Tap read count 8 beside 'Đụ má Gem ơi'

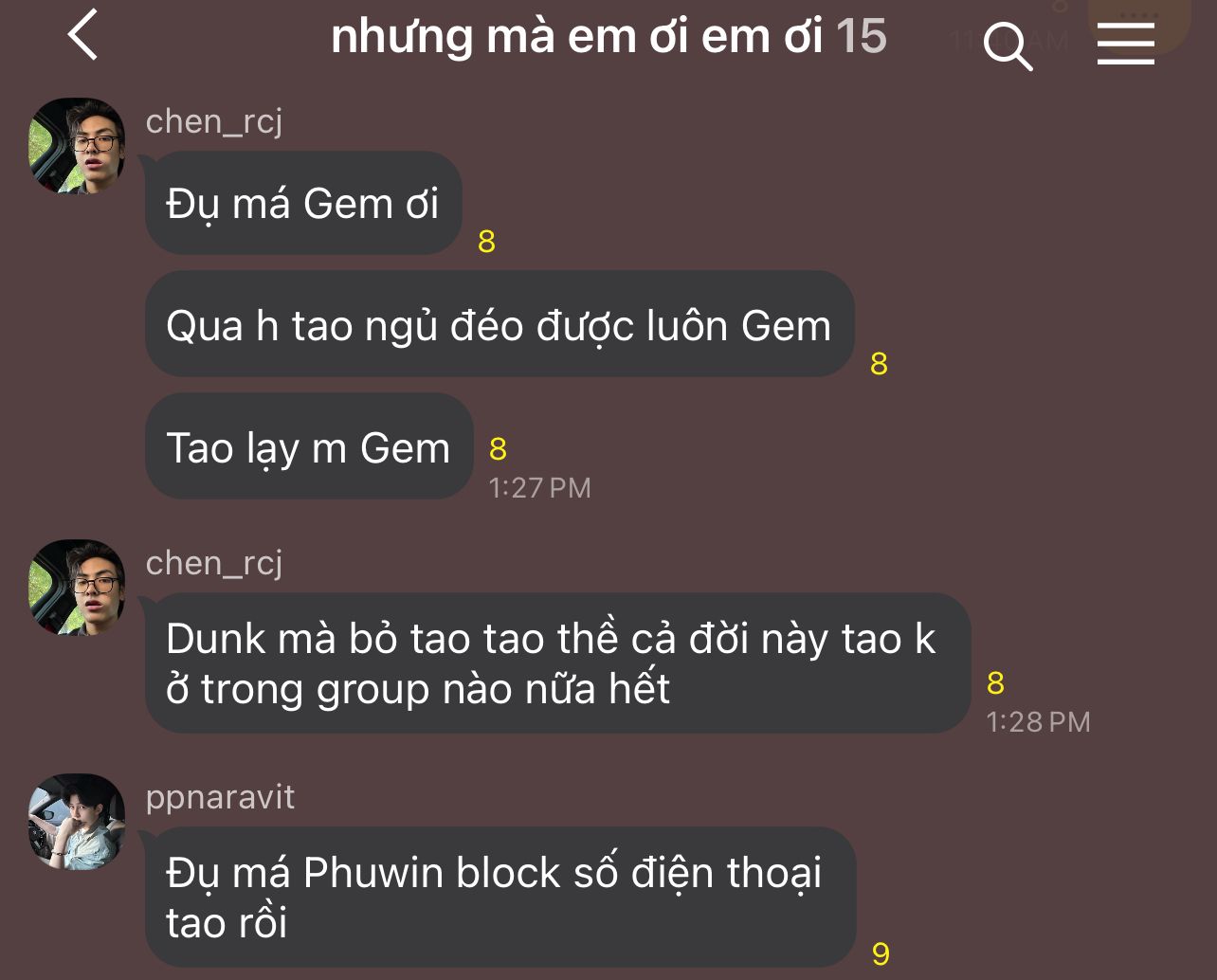[x=486, y=242]
